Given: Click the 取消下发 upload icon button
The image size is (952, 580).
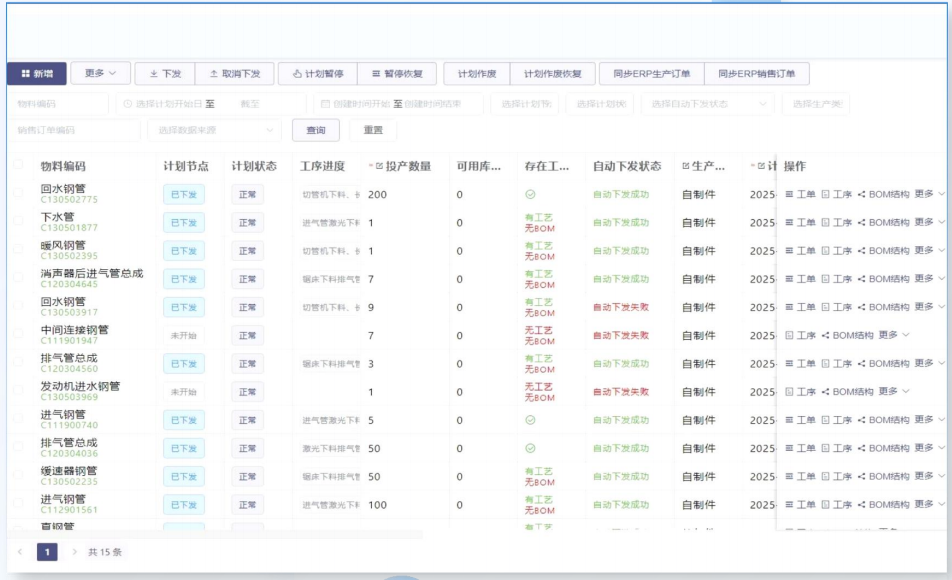Looking at the screenshot, I should 234,74.
